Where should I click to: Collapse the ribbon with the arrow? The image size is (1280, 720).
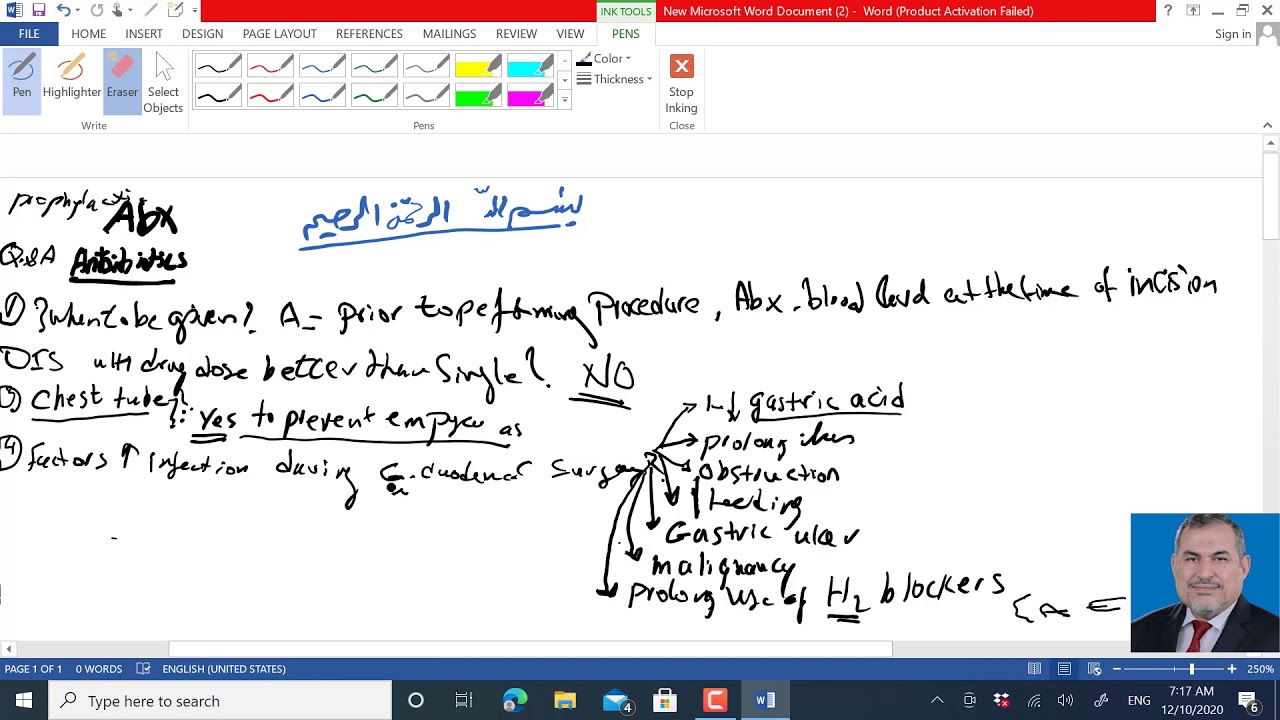pyautogui.click(x=1268, y=126)
